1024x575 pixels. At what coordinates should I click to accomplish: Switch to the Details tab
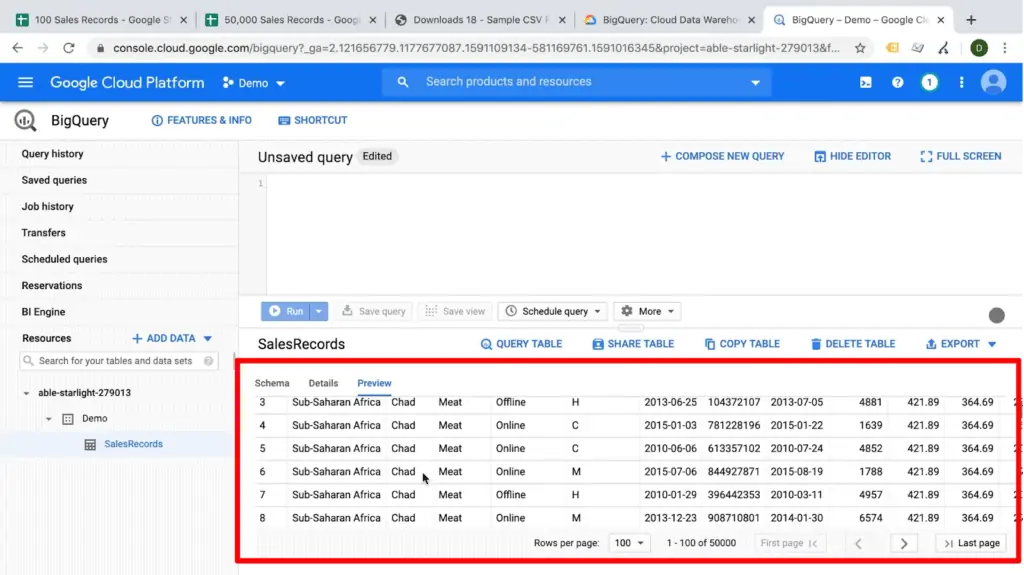pyautogui.click(x=323, y=383)
